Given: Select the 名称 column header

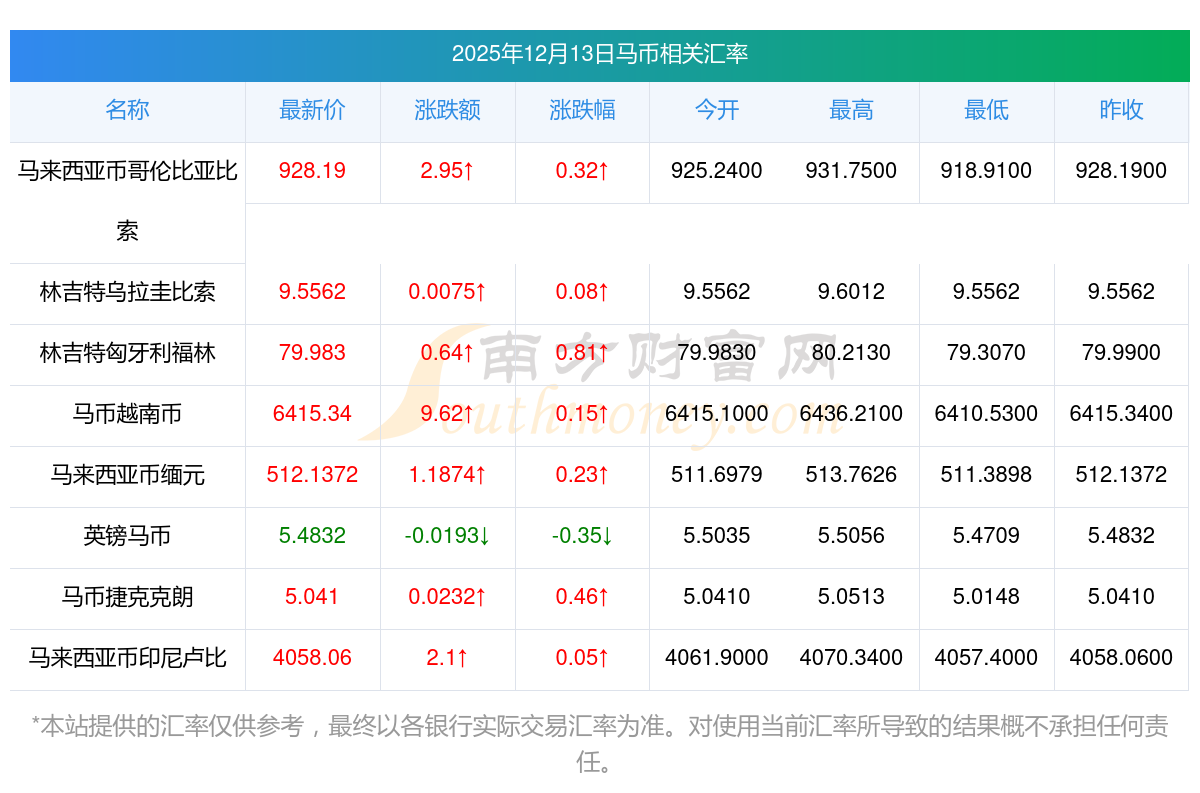Looking at the screenshot, I should tap(127, 110).
